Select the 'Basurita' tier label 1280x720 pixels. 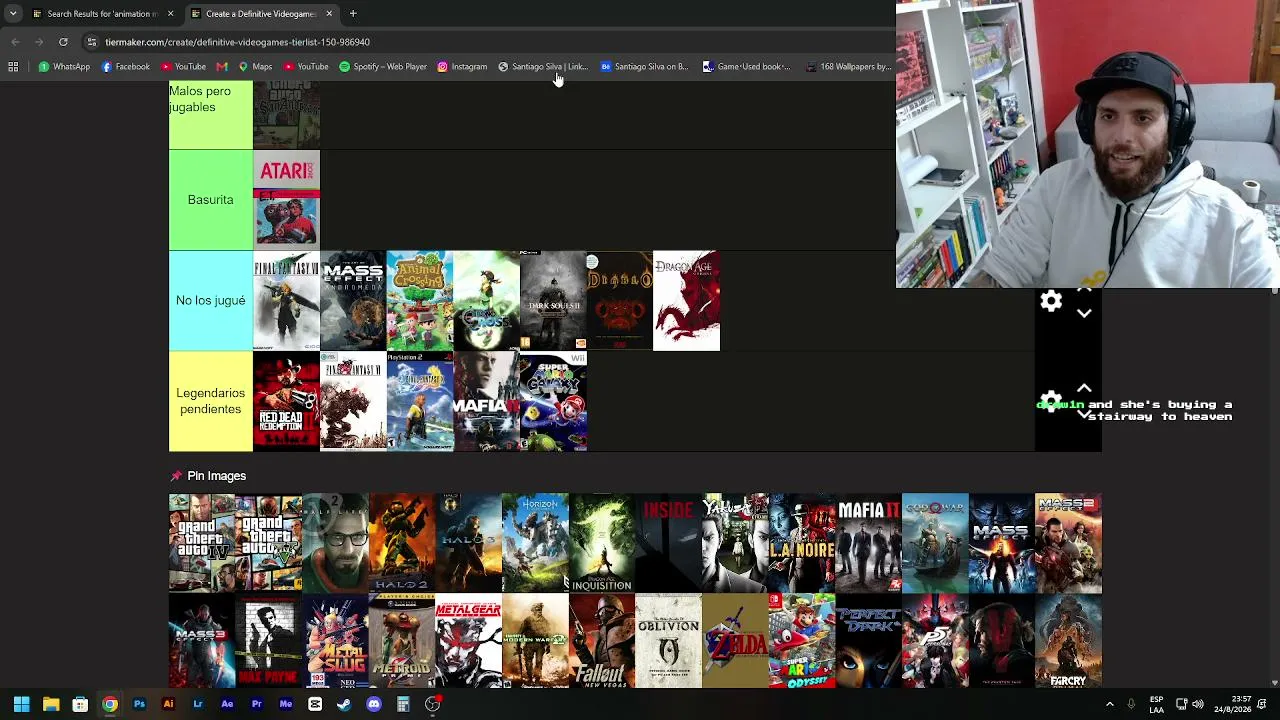pos(210,200)
